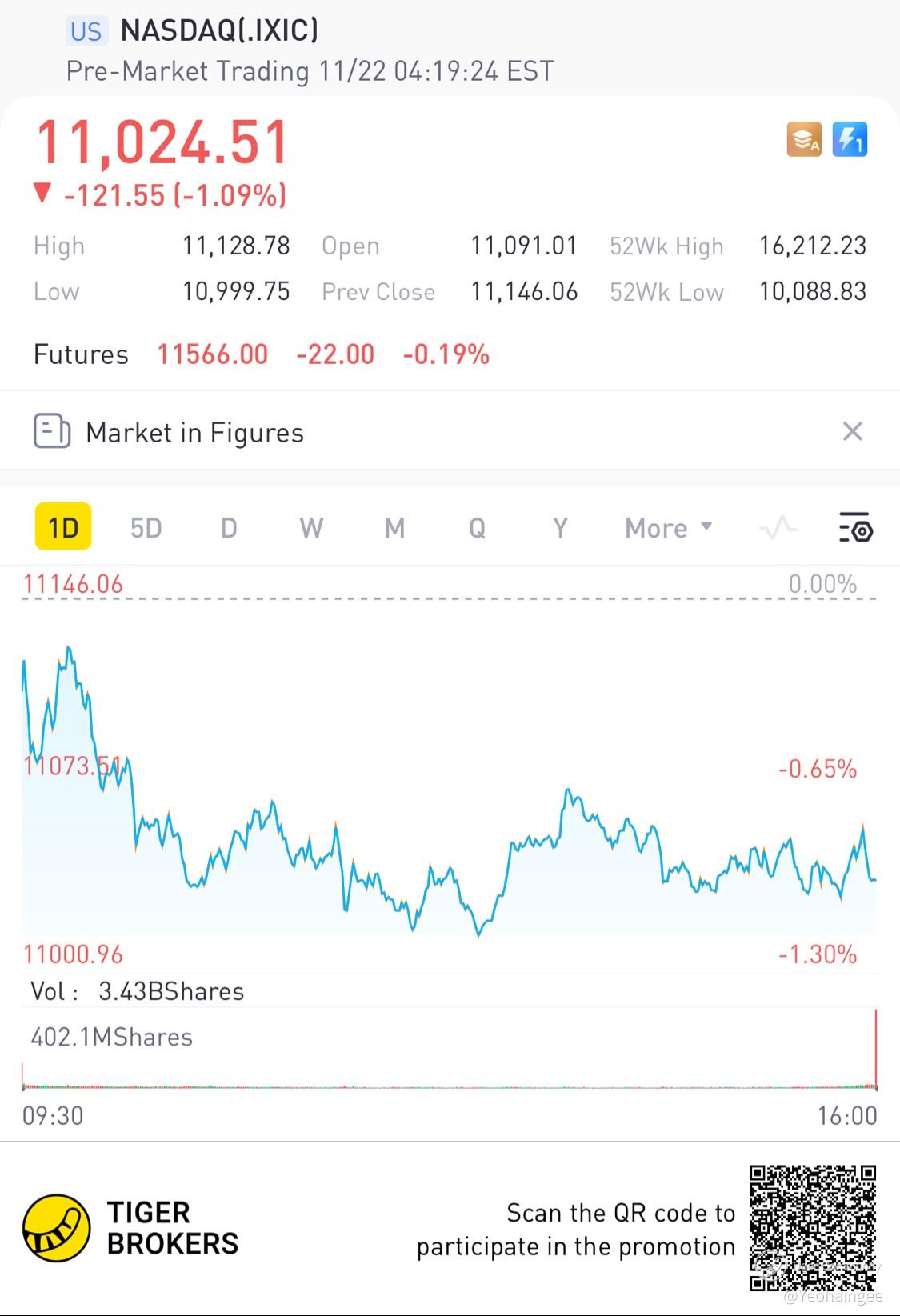This screenshot has width=900, height=1316.
Task: Dismiss the Market in Figures banner
Action: pyautogui.click(x=853, y=431)
